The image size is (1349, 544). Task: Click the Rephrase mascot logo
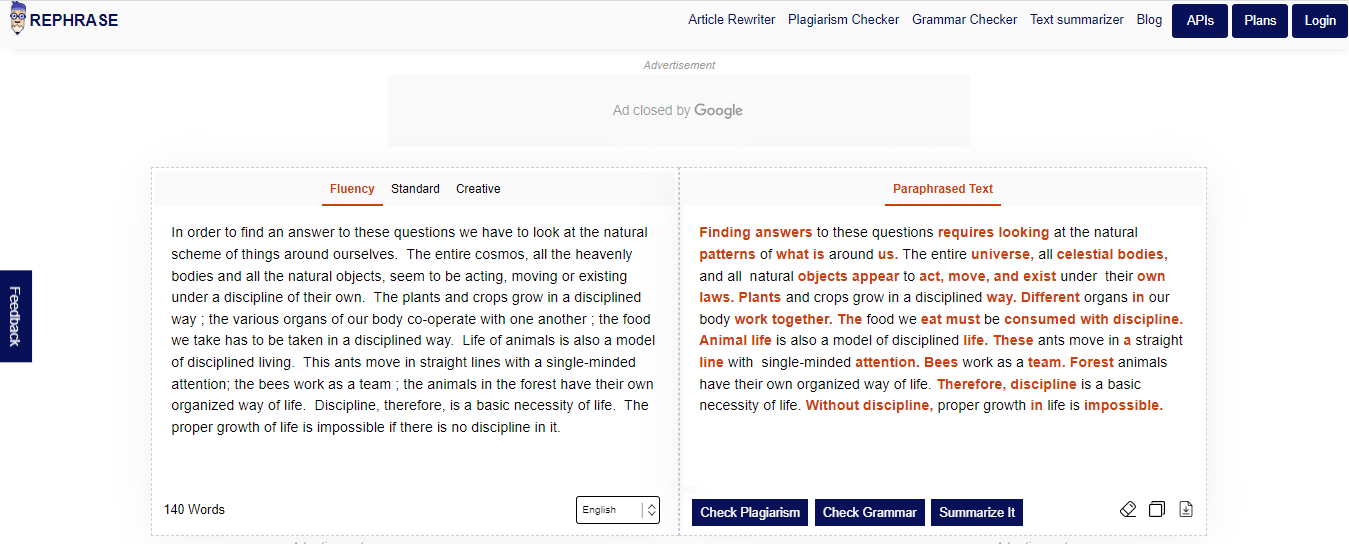pos(18,19)
